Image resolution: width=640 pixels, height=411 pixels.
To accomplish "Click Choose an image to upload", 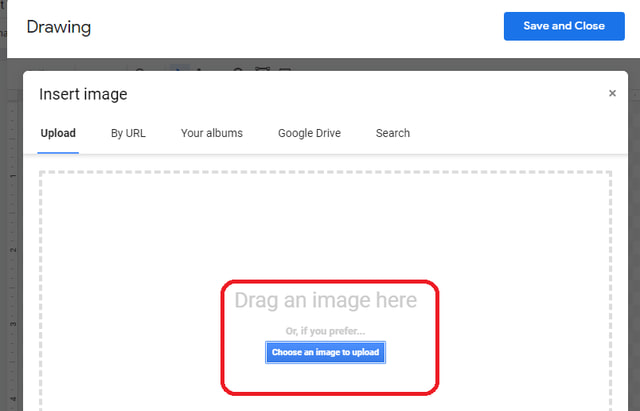I will tap(325, 352).
